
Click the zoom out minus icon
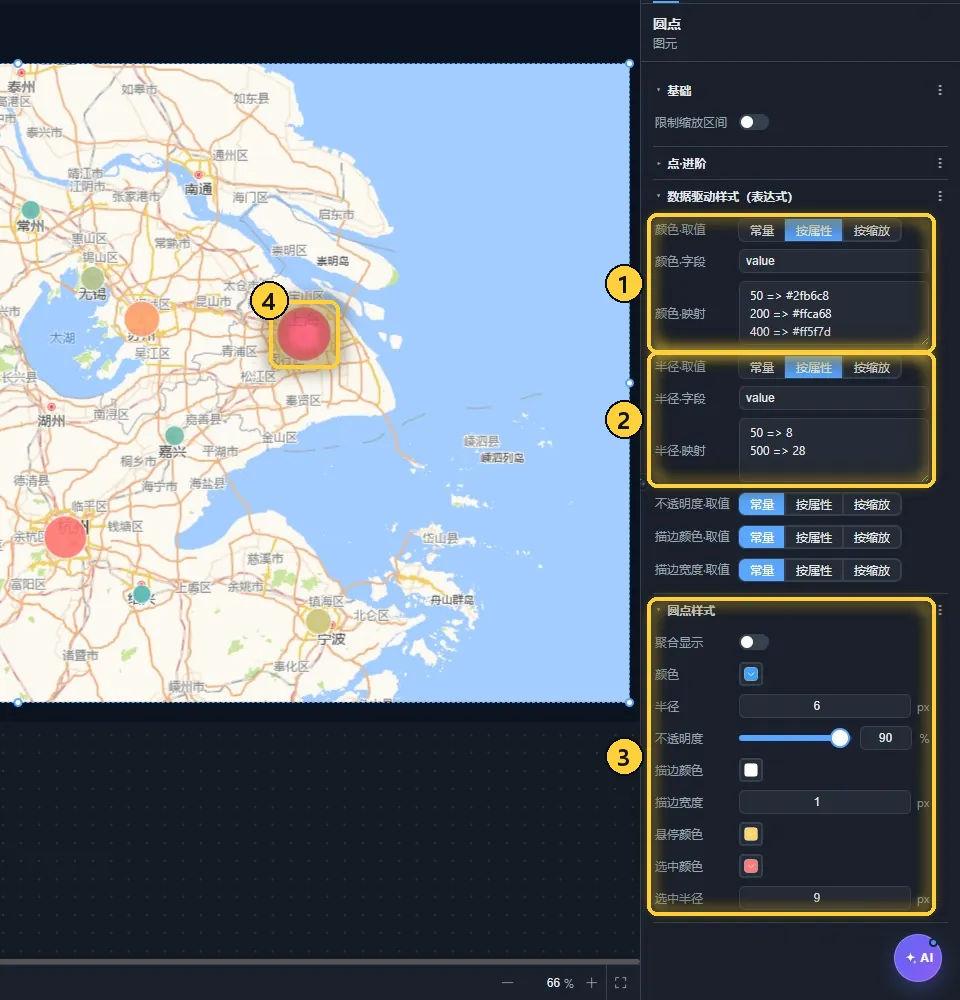click(507, 983)
